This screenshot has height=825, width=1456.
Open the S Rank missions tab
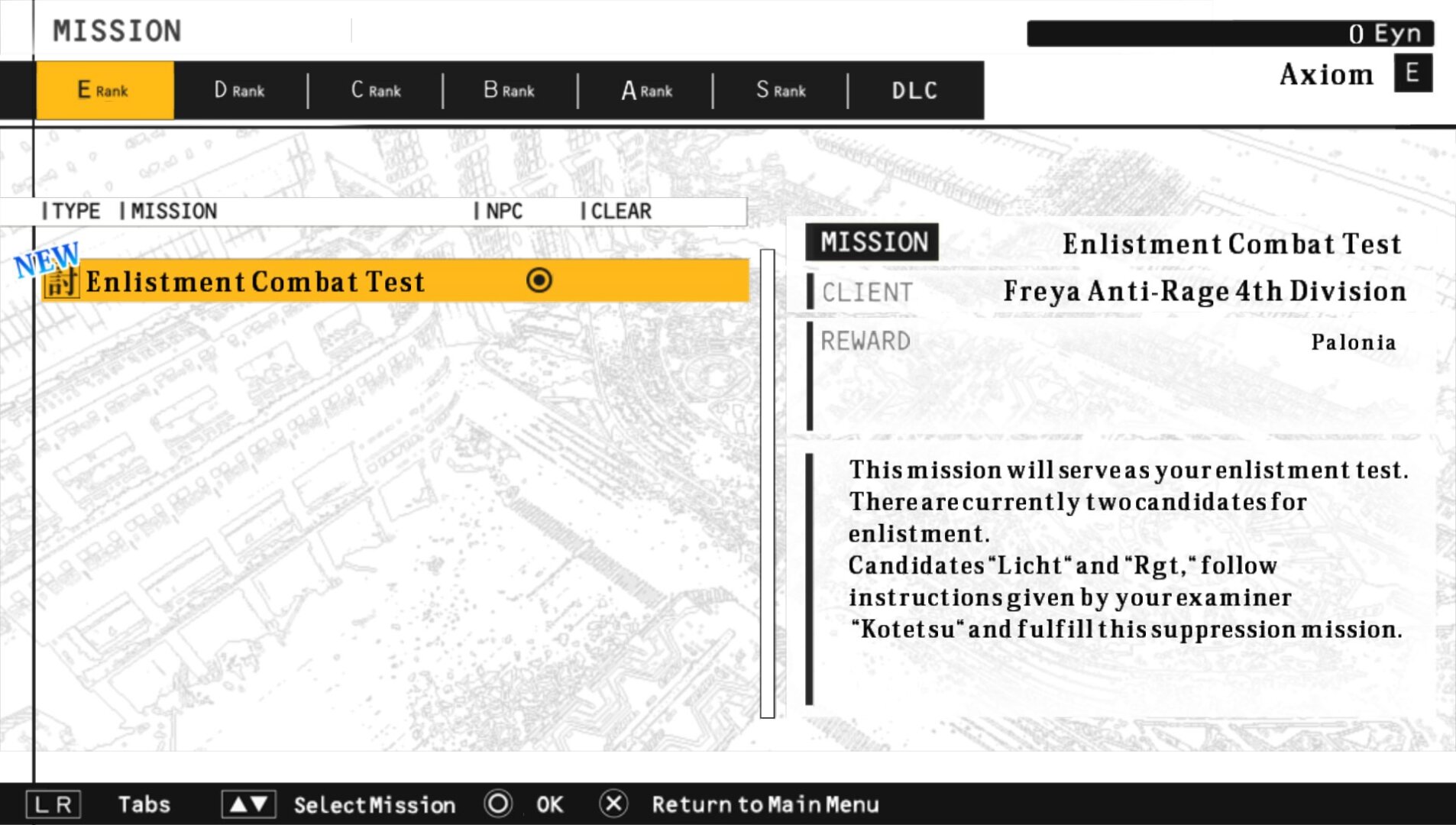point(781,90)
